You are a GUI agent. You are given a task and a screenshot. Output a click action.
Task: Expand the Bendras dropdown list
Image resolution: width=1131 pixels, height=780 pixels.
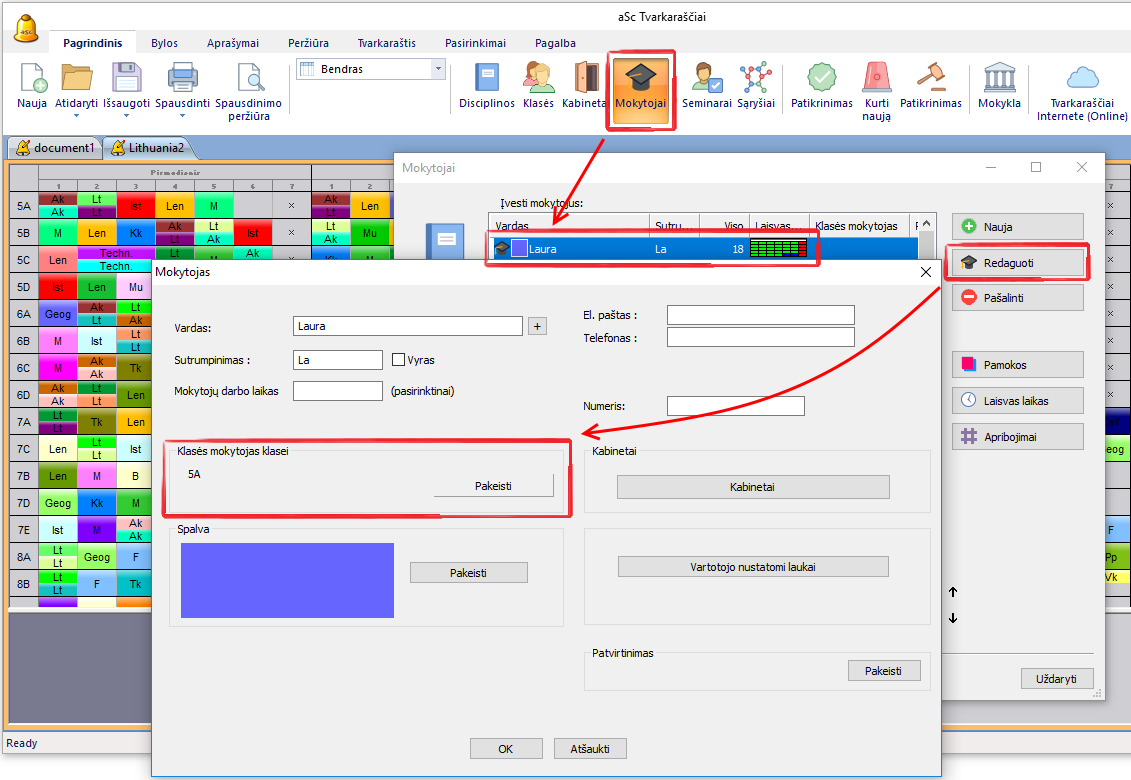point(437,69)
